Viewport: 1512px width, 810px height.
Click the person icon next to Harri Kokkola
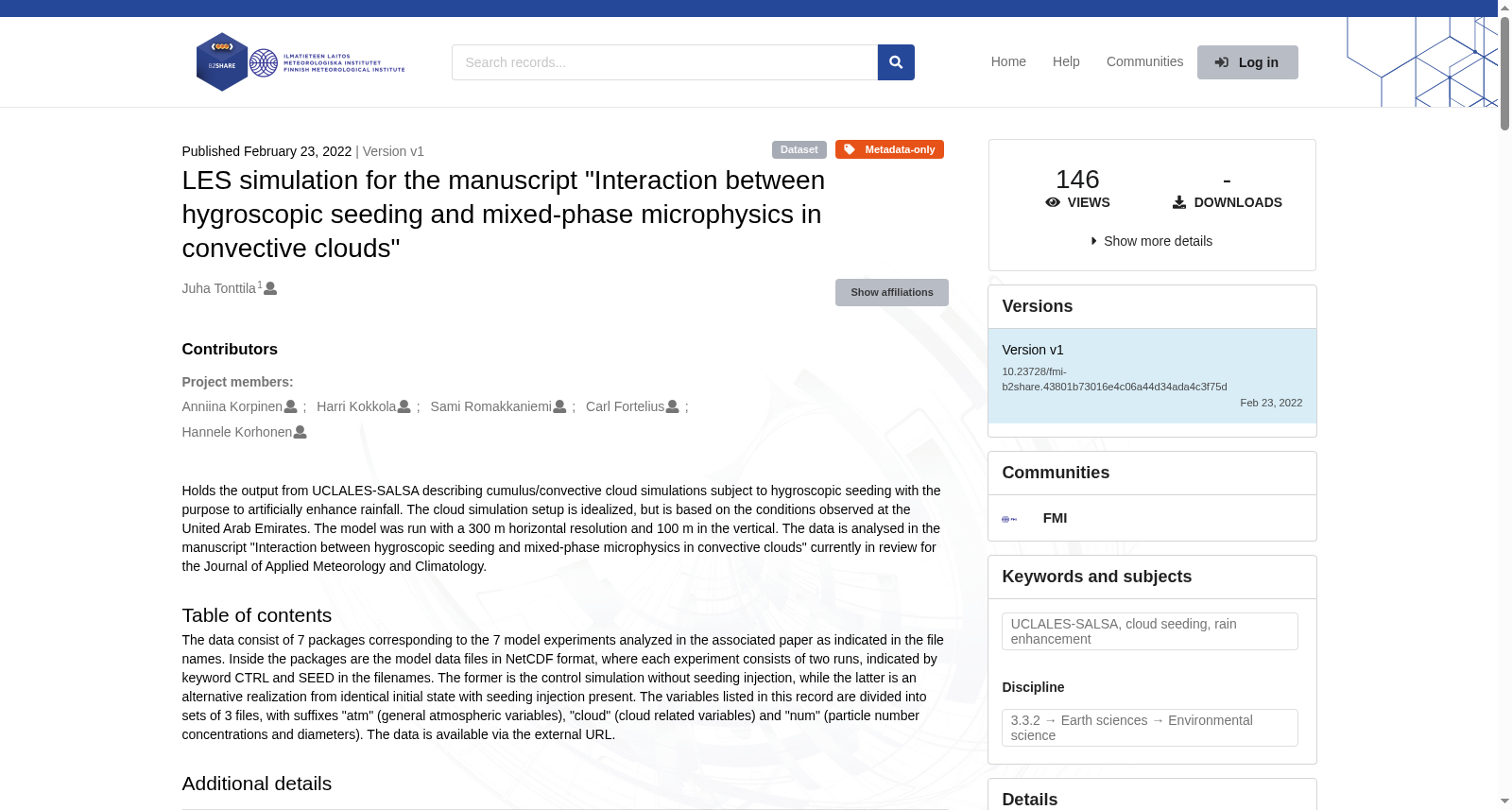404,406
